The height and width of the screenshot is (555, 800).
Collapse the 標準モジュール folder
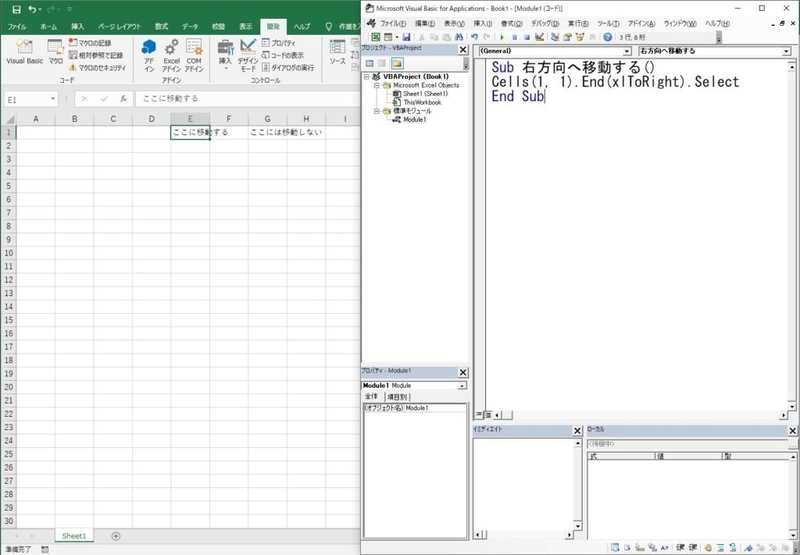[377, 111]
